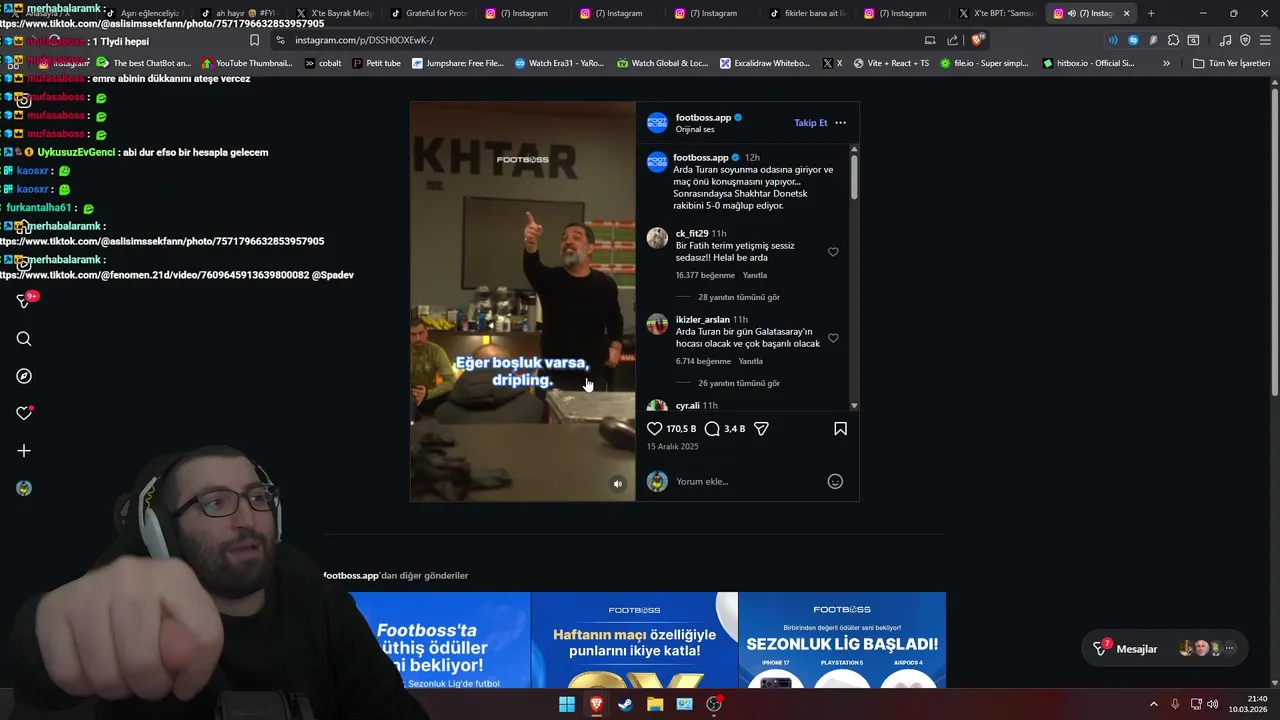Open Windows Start menu
This screenshot has height=720, width=1280.
pos(567,704)
